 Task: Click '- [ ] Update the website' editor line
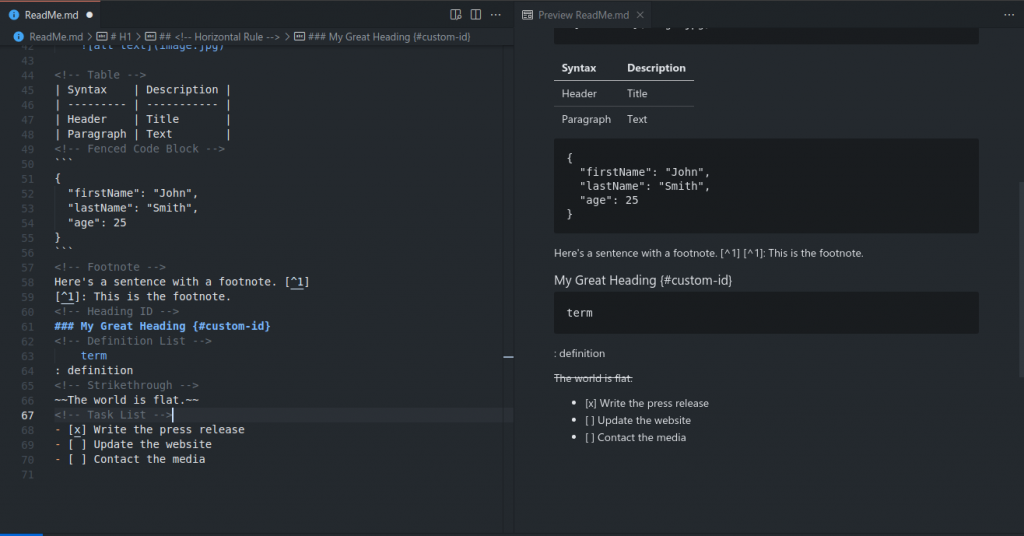133,445
